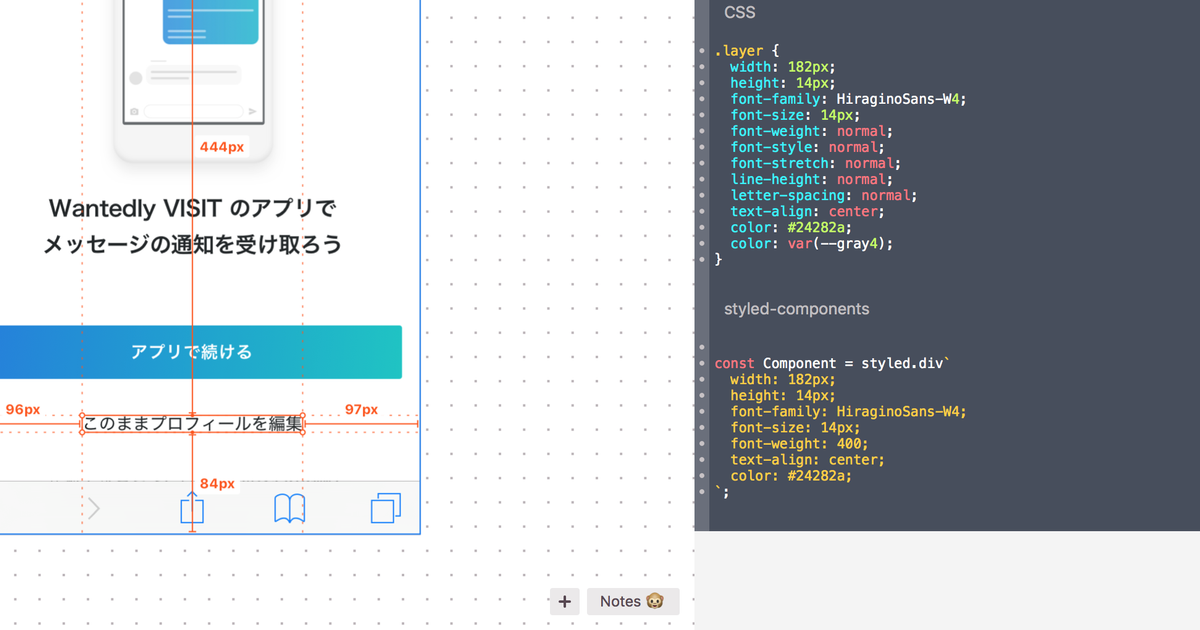
Task: Click the share icon in Safari toolbar
Action: click(192, 509)
